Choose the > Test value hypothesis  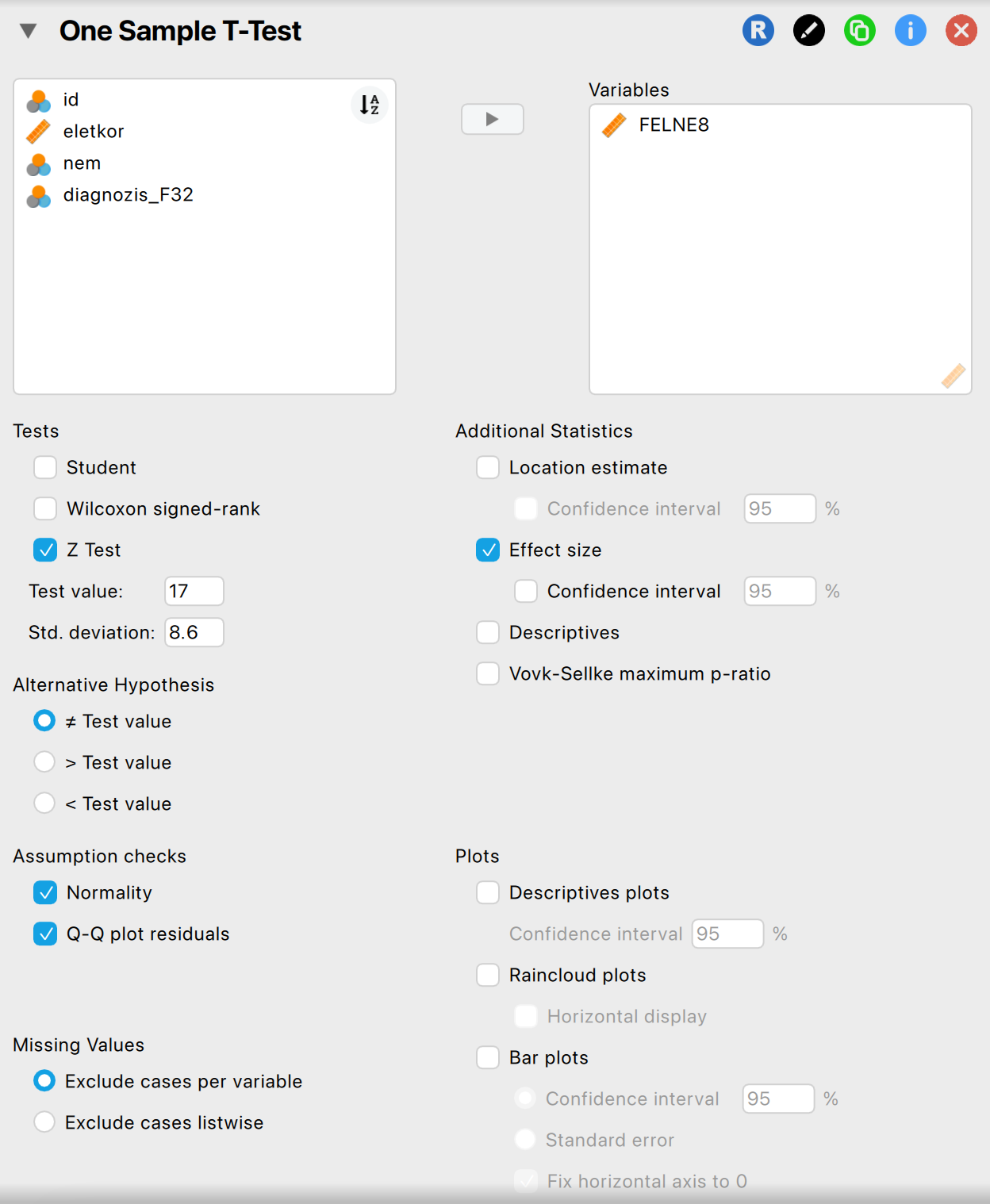pos(44,762)
